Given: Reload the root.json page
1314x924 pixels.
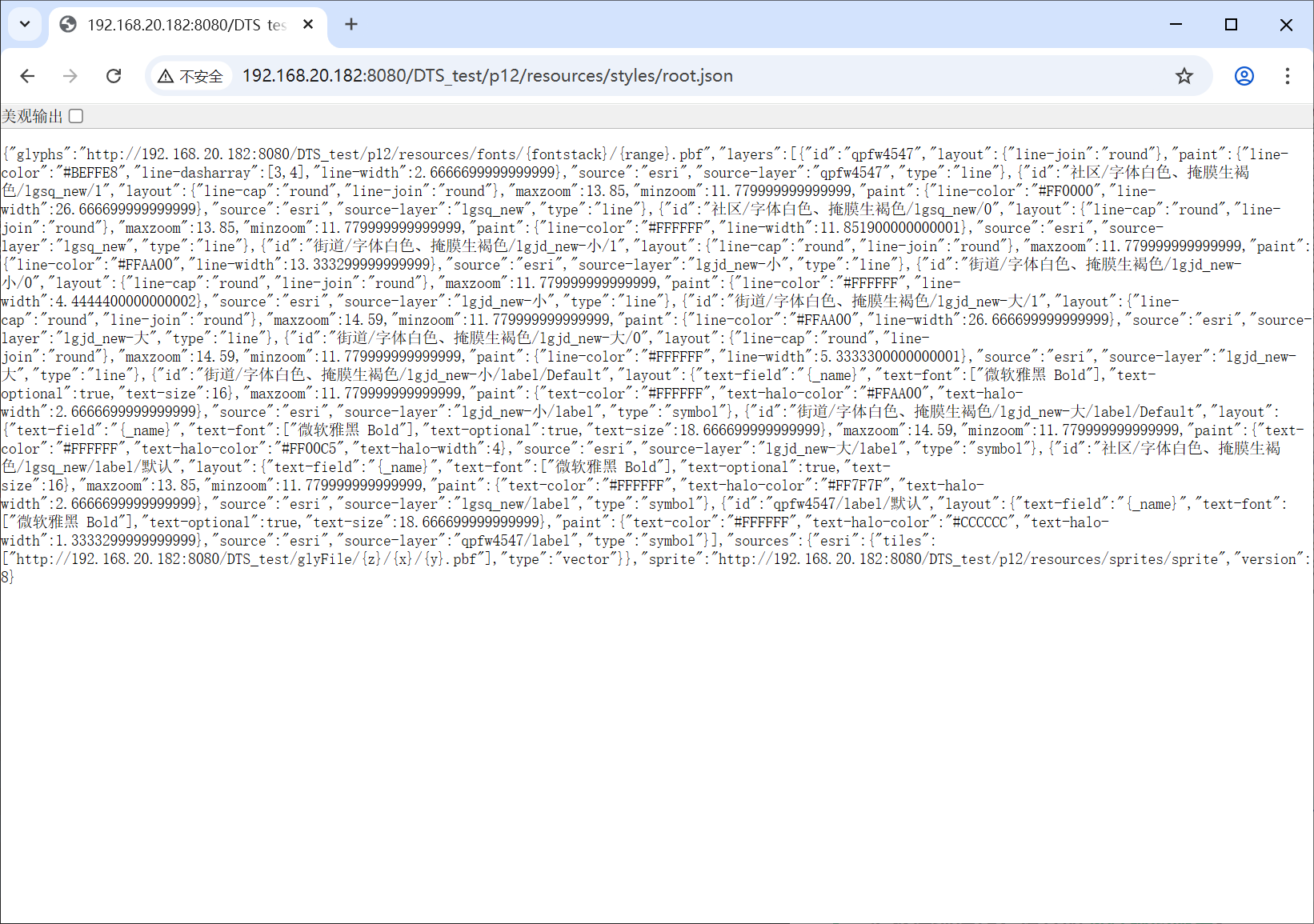Looking at the screenshot, I should [114, 76].
